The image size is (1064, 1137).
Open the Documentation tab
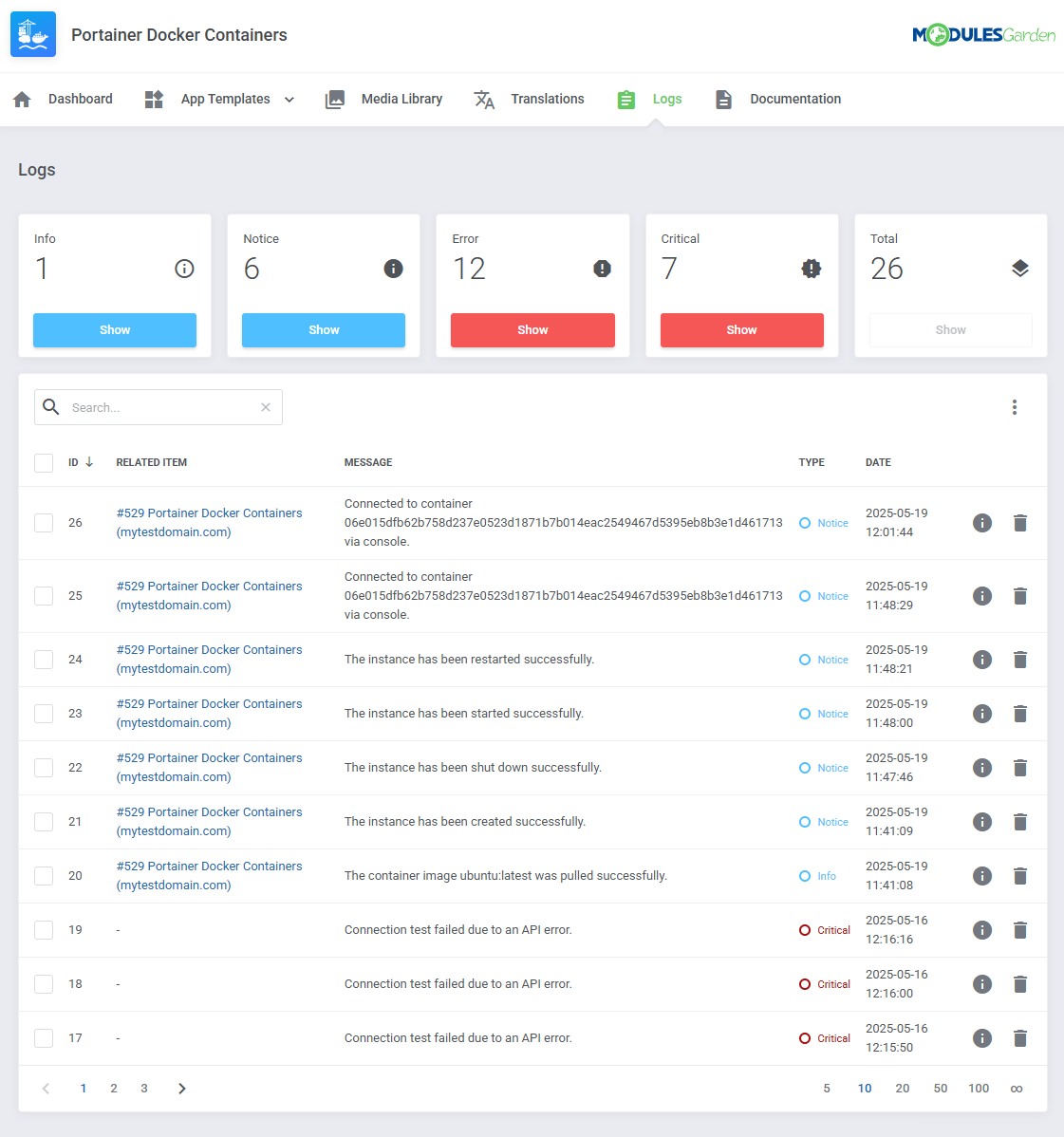[x=778, y=100]
